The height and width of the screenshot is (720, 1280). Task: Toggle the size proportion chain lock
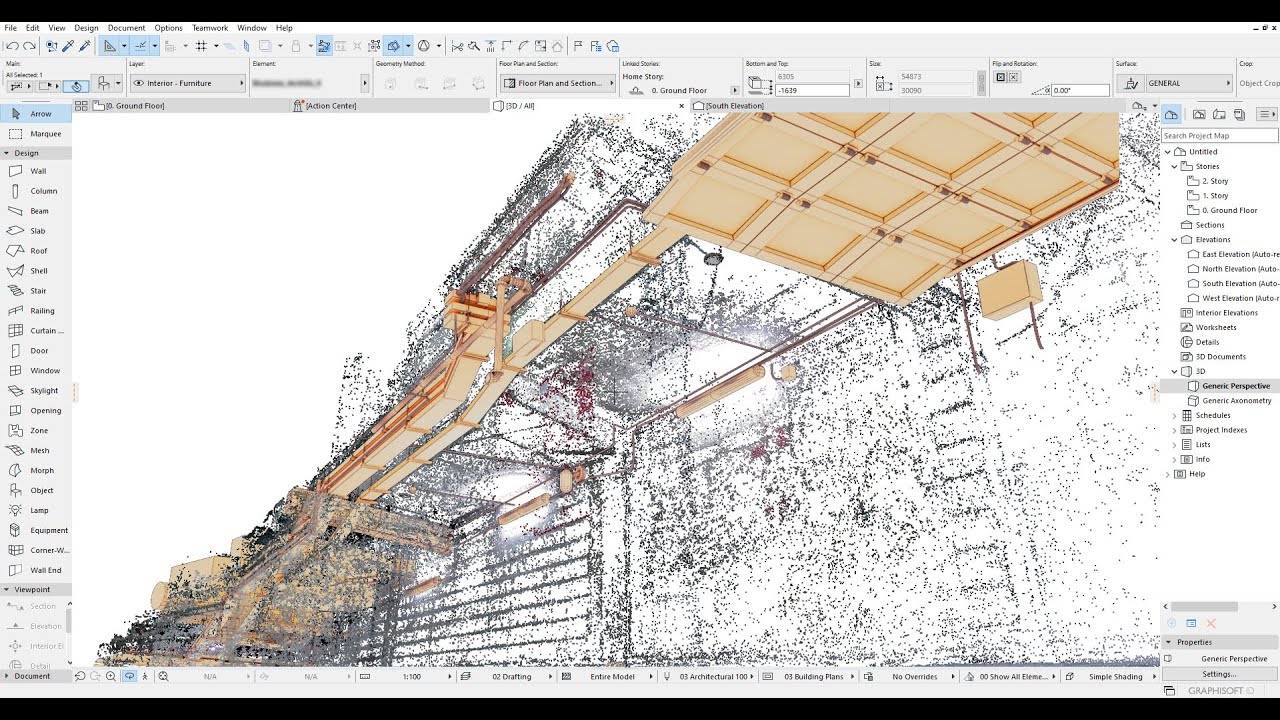981,84
